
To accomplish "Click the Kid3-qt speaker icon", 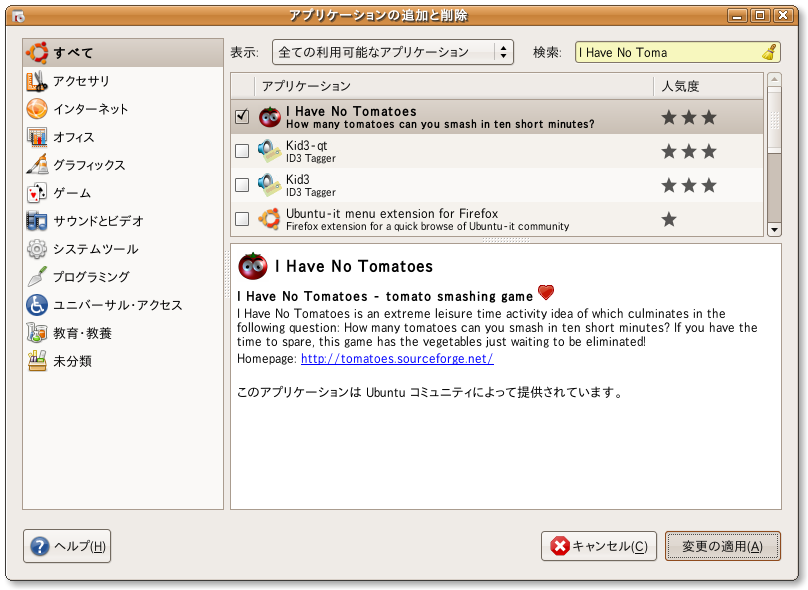I will coord(269,151).
